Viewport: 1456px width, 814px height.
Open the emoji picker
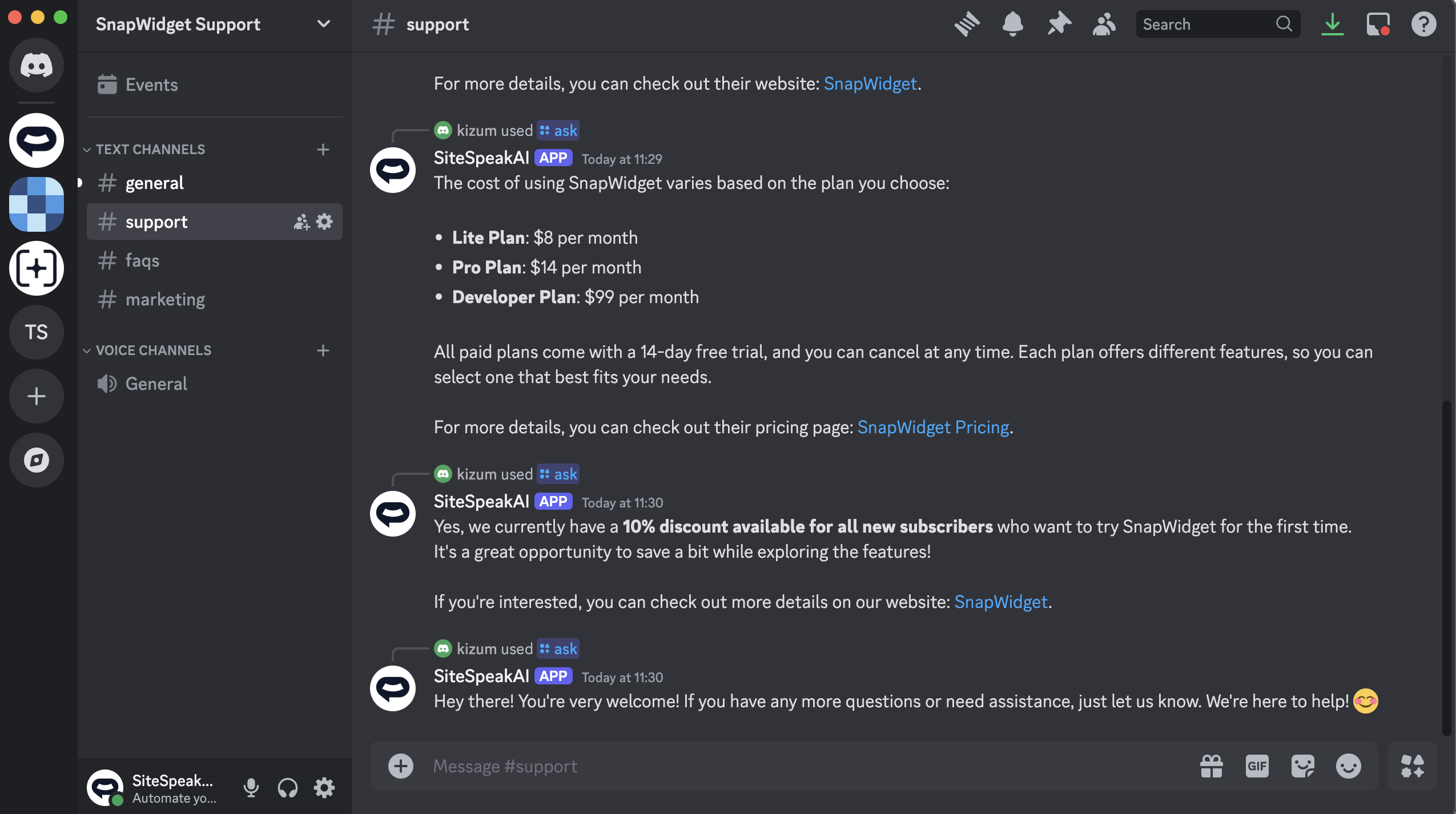[x=1348, y=766]
